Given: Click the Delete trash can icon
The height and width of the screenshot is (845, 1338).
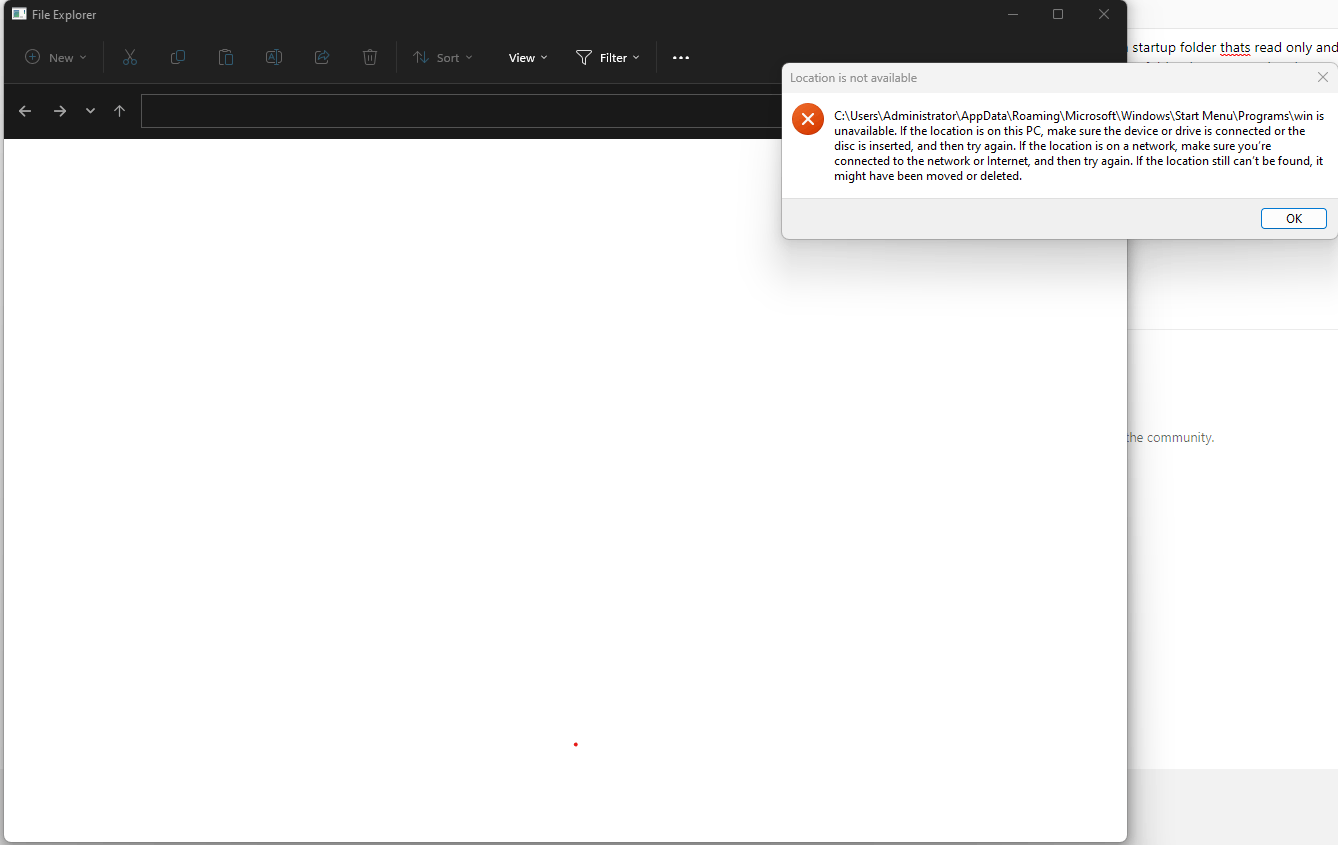Looking at the screenshot, I should click(x=370, y=58).
